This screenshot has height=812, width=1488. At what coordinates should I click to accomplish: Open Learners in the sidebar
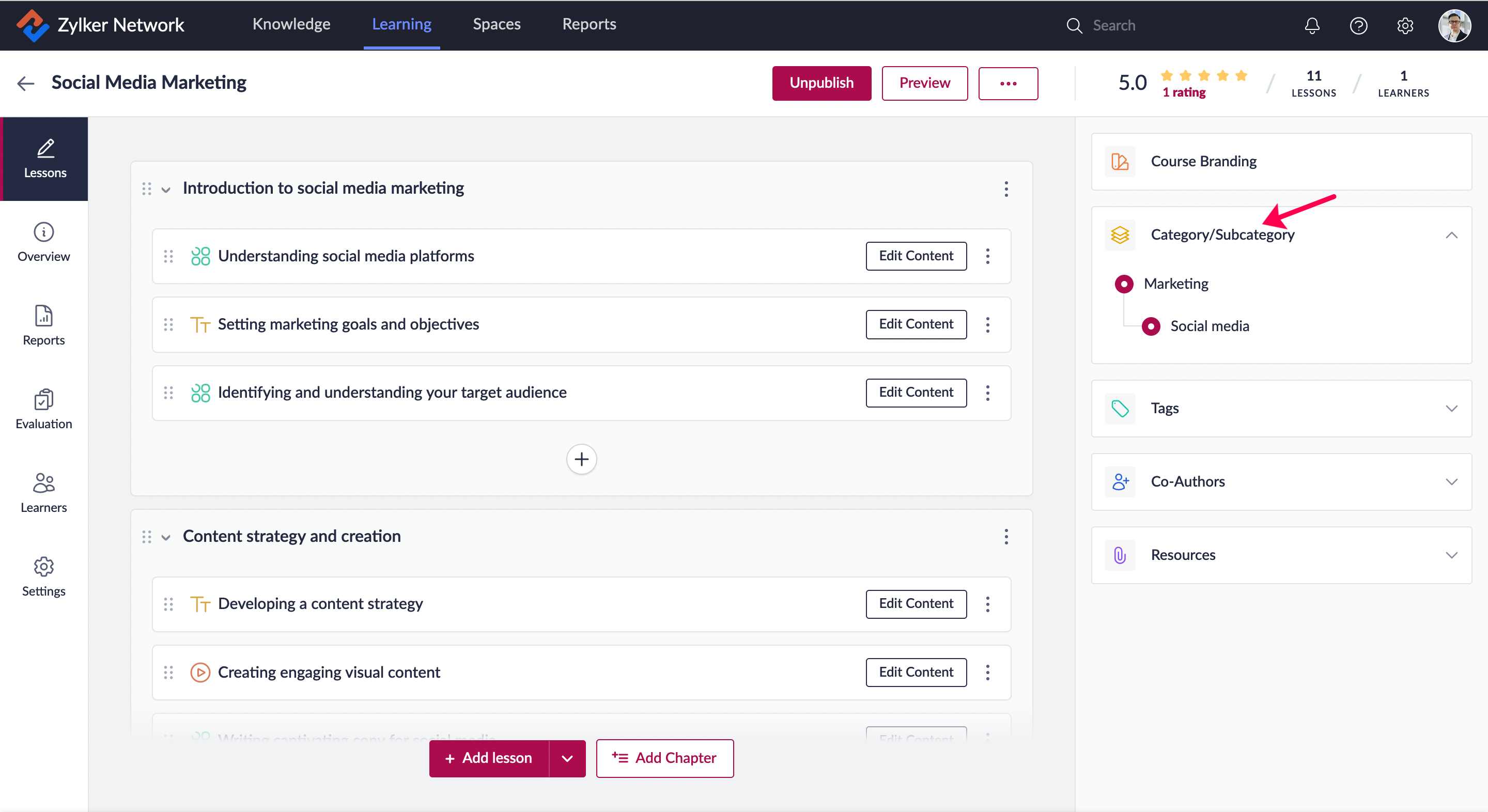[x=44, y=493]
